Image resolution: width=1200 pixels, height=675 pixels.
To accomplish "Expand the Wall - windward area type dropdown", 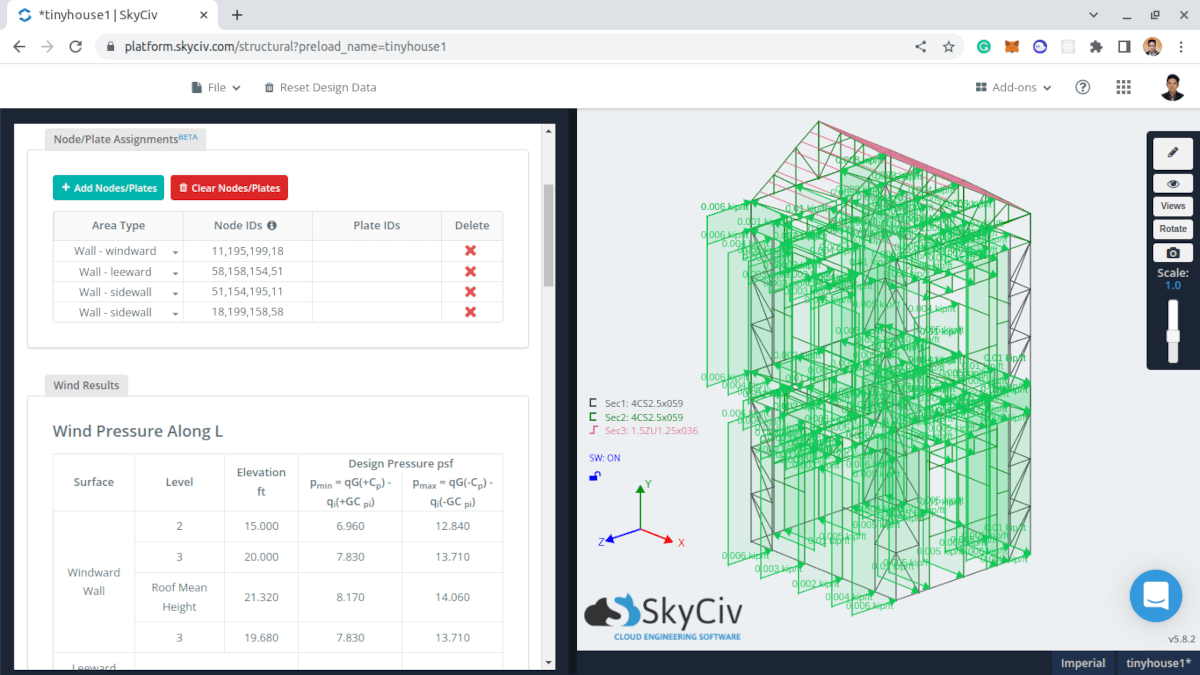I will click(175, 252).
